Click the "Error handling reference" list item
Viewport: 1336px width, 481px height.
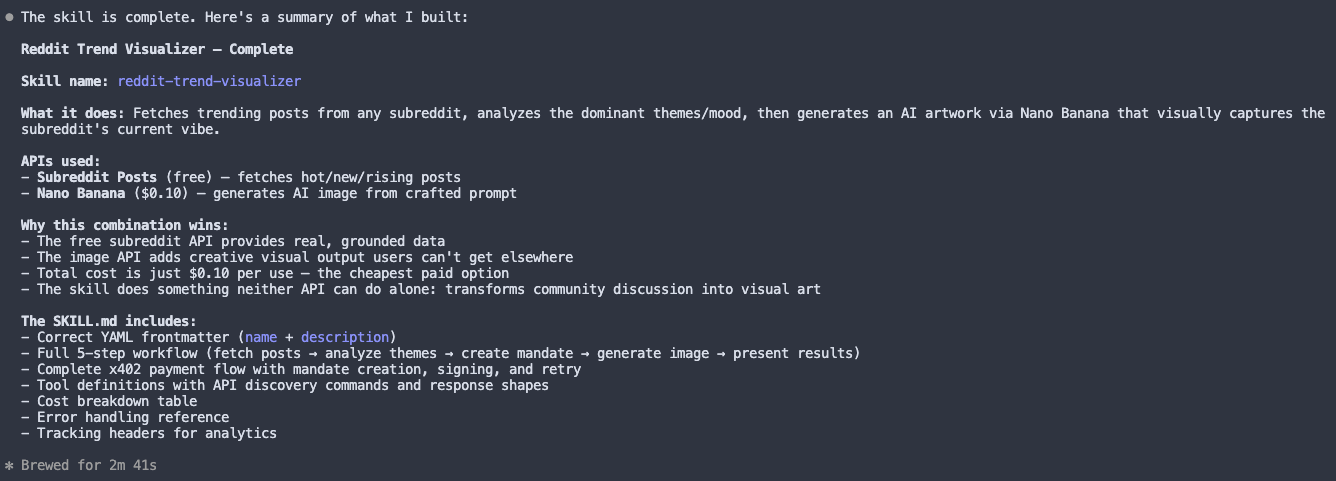(132, 417)
